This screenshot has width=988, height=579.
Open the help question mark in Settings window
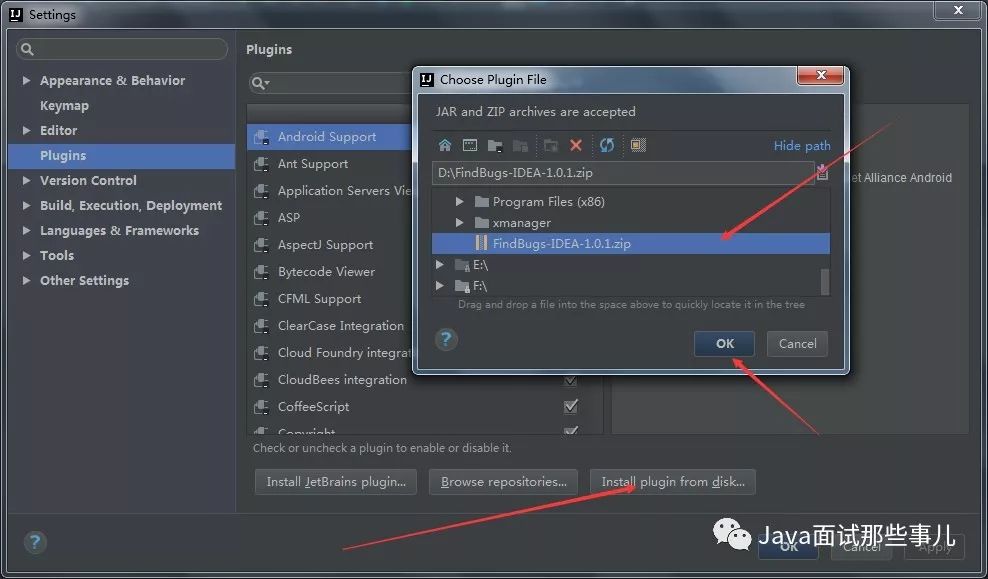point(35,541)
